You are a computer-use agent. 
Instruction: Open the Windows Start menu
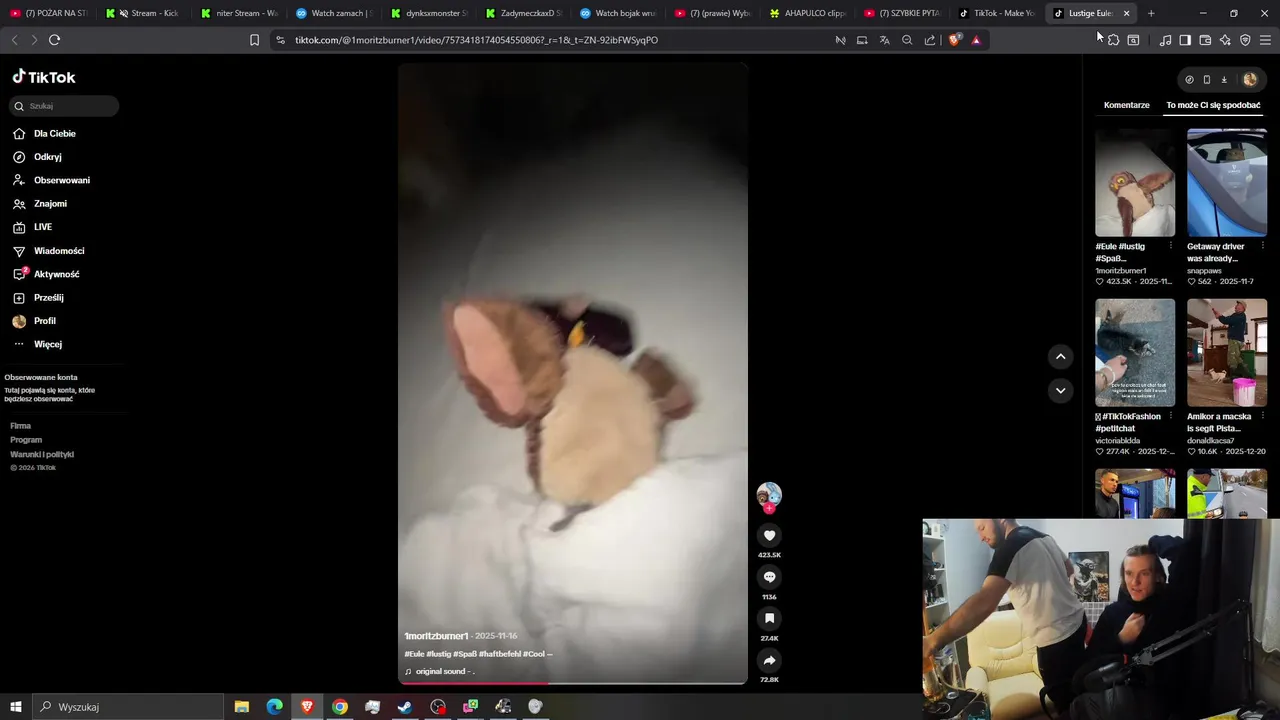[15, 707]
